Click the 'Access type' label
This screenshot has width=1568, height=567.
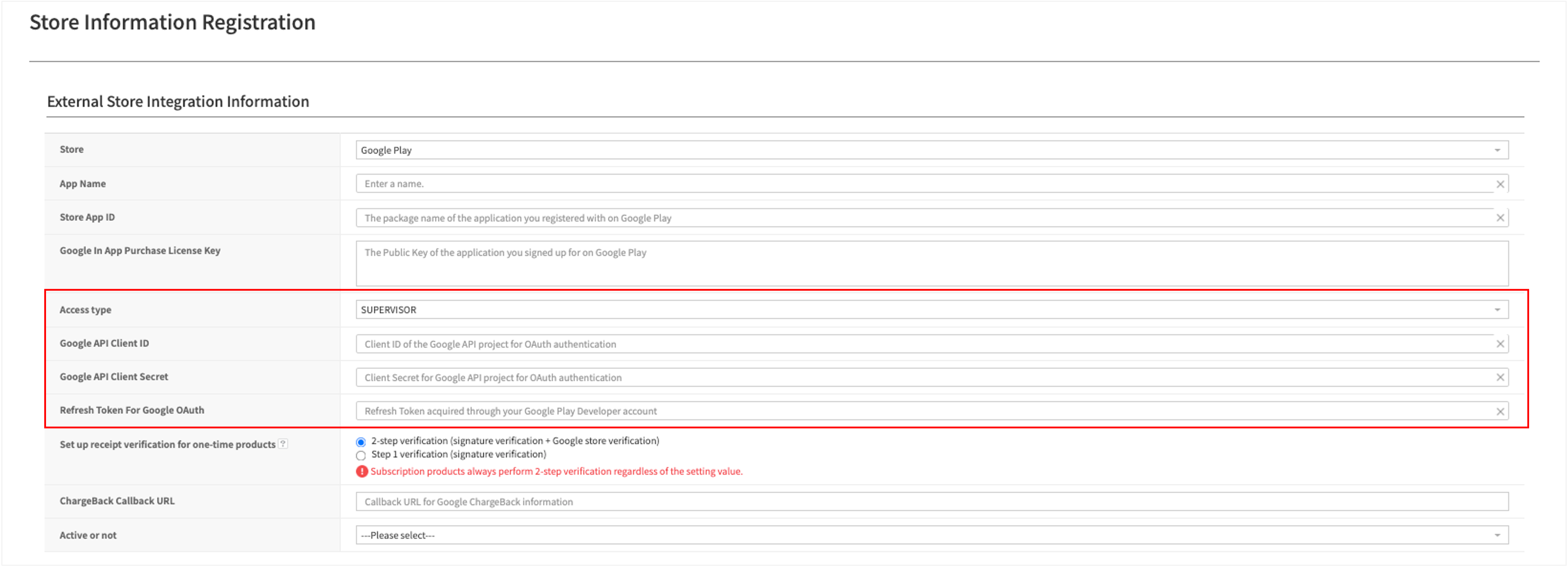85,310
